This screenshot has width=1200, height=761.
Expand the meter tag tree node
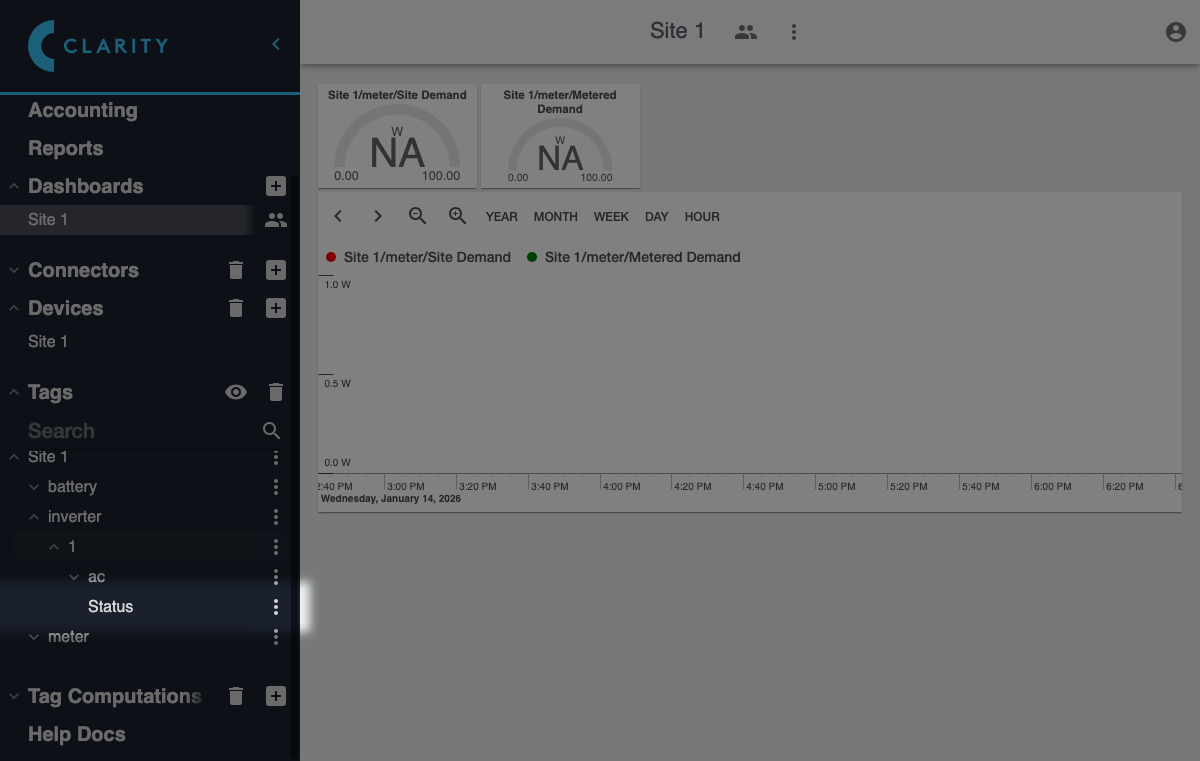tap(34, 637)
